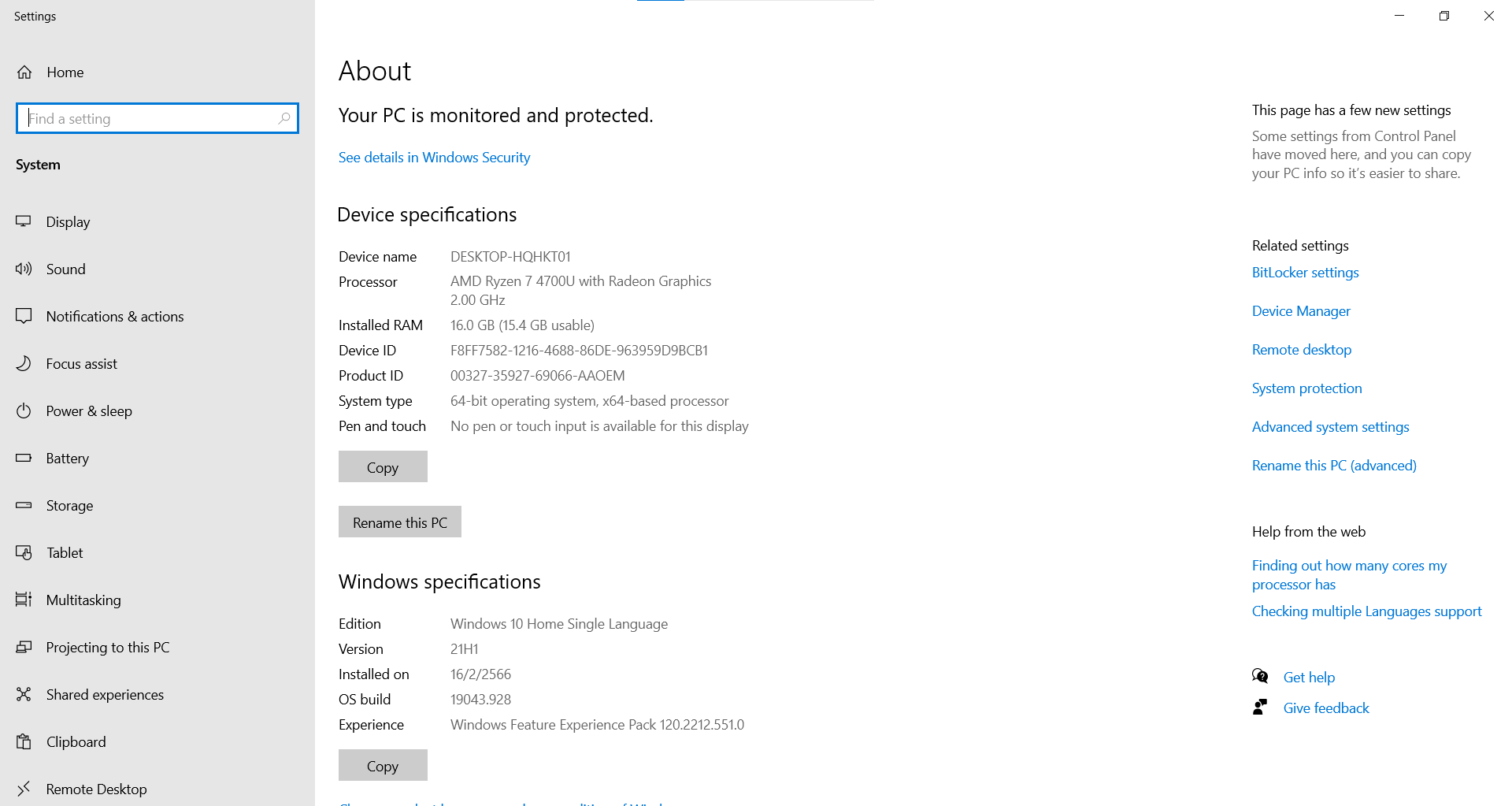Launch Device Manager from related settings
This screenshot has height=806, width=1512.
point(1301,311)
